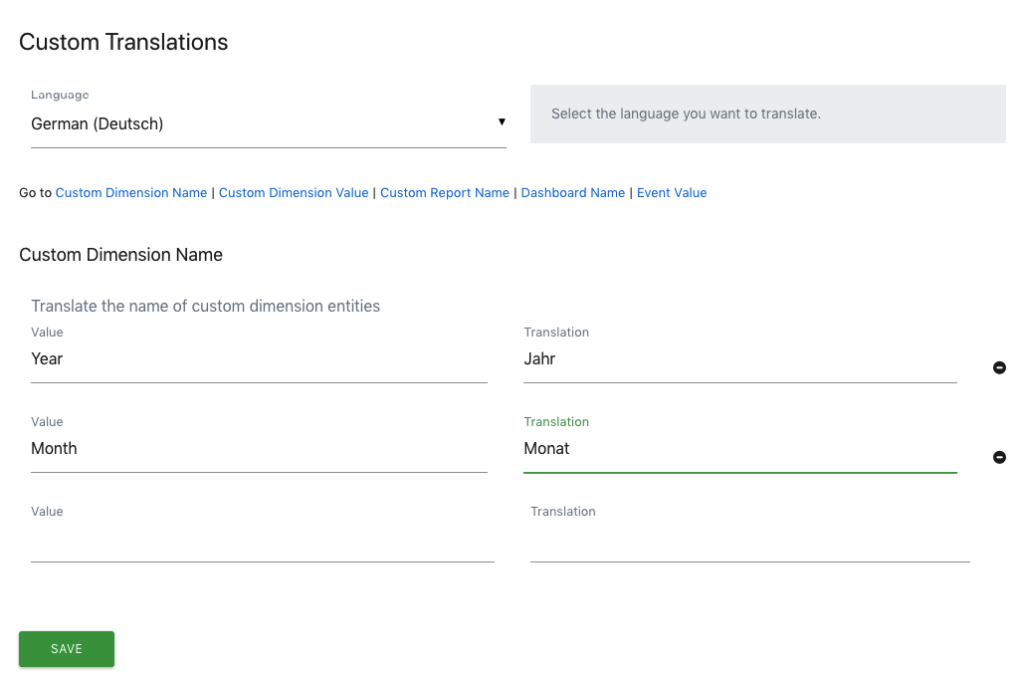Viewport: 1024px width, 676px height.
Task: Click the Custom Translations page title
Action: click(x=124, y=42)
